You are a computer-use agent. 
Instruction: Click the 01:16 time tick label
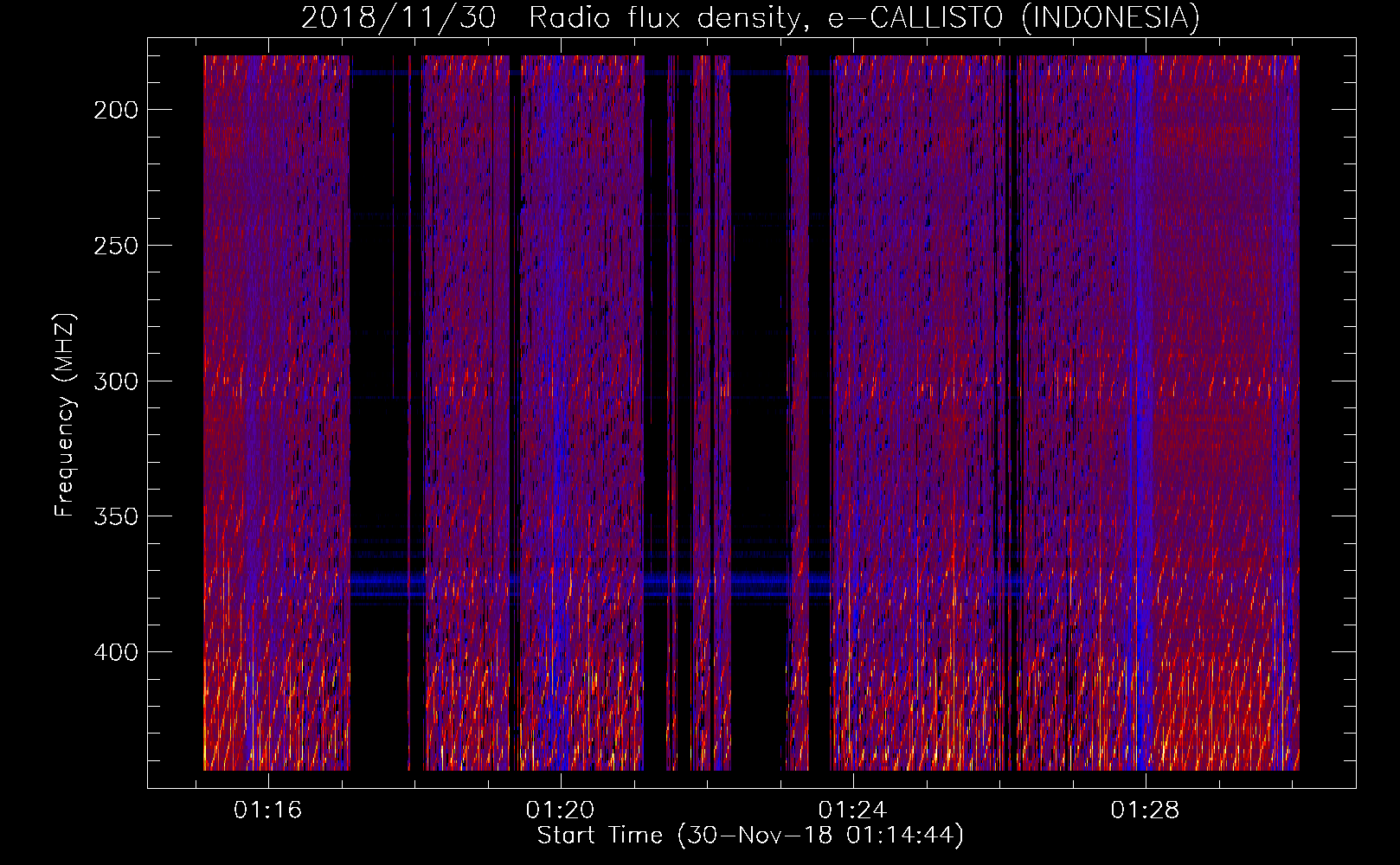point(268,810)
